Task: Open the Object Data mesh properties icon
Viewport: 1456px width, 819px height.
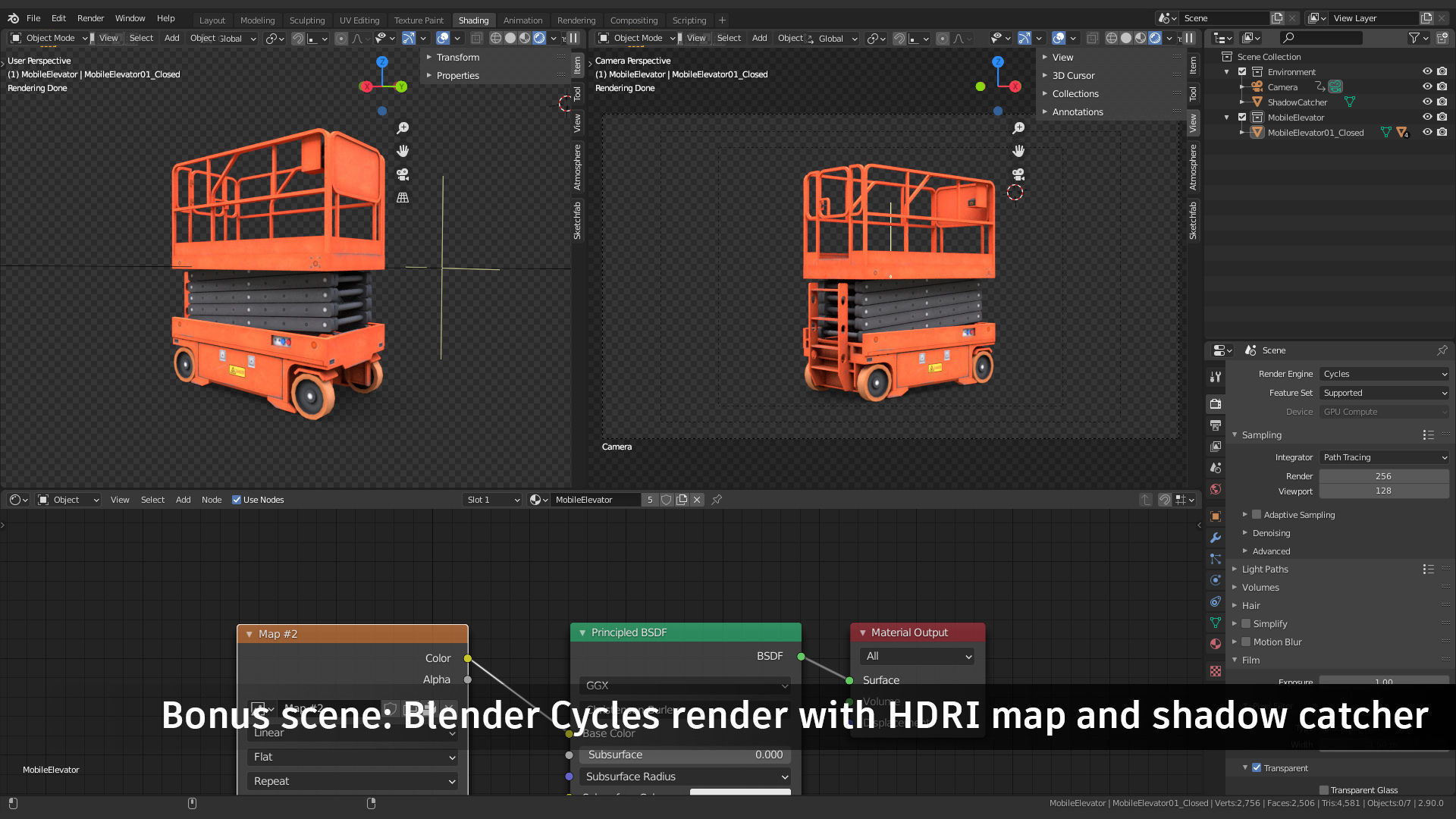Action: pos(1216,623)
